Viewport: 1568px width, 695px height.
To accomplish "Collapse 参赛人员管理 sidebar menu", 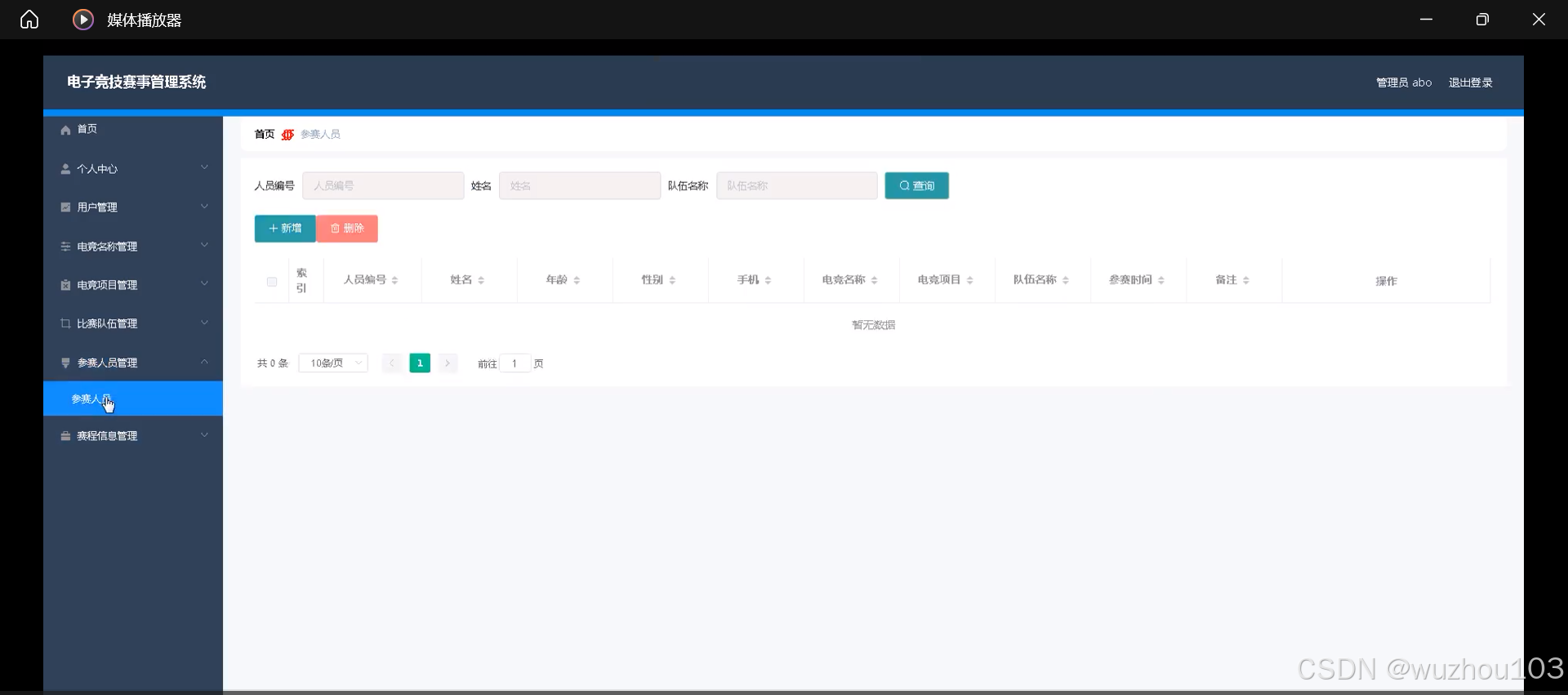I will [x=133, y=362].
